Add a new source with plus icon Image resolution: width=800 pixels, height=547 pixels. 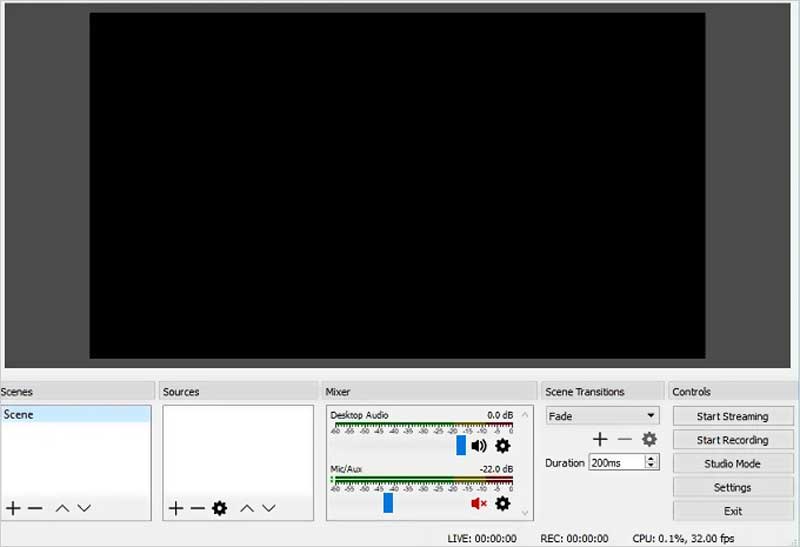click(x=176, y=508)
